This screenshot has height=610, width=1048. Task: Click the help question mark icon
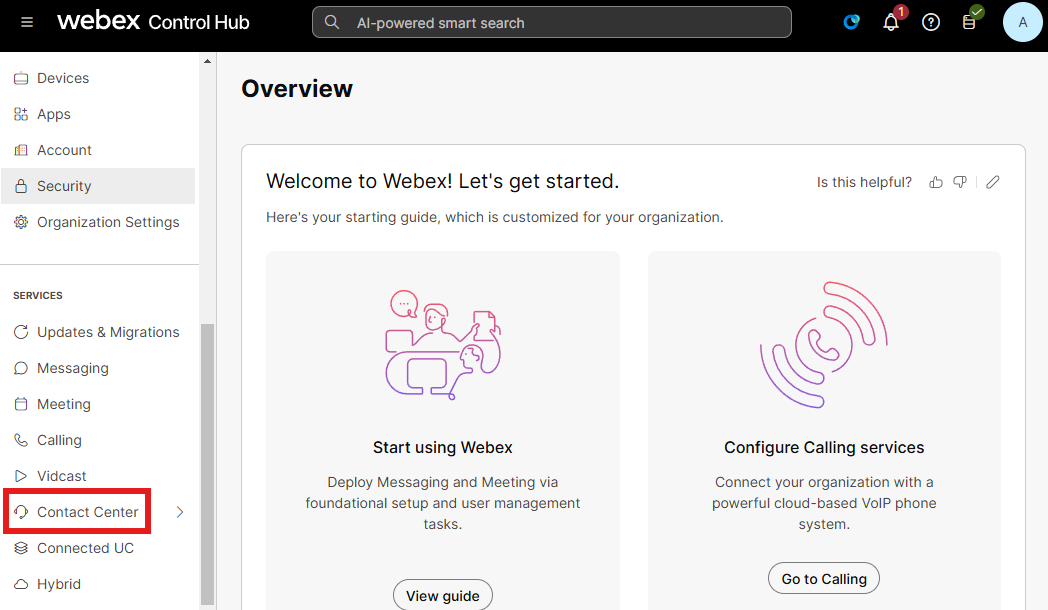click(931, 22)
